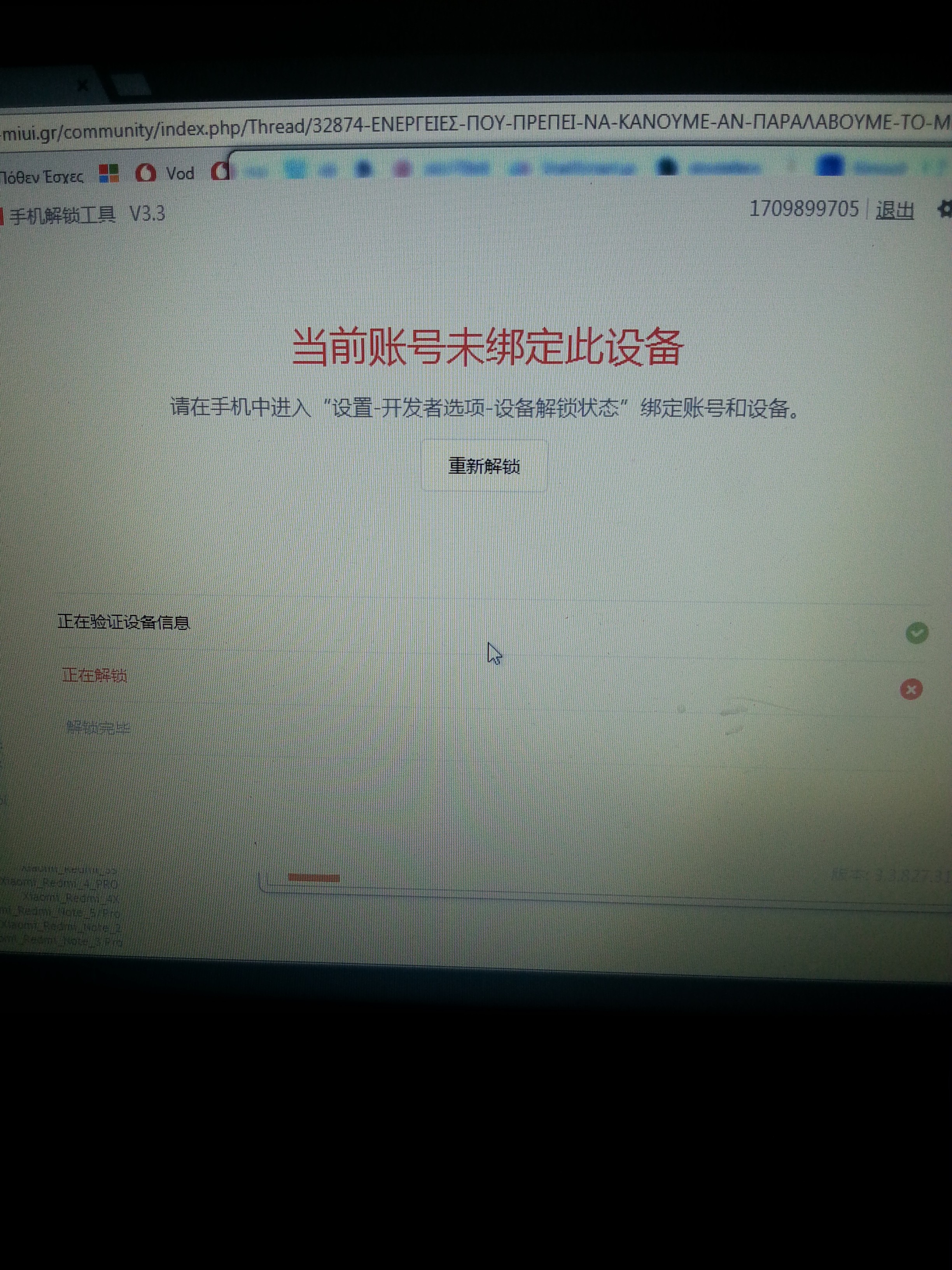Click the green checkmark status icon

tap(917, 633)
